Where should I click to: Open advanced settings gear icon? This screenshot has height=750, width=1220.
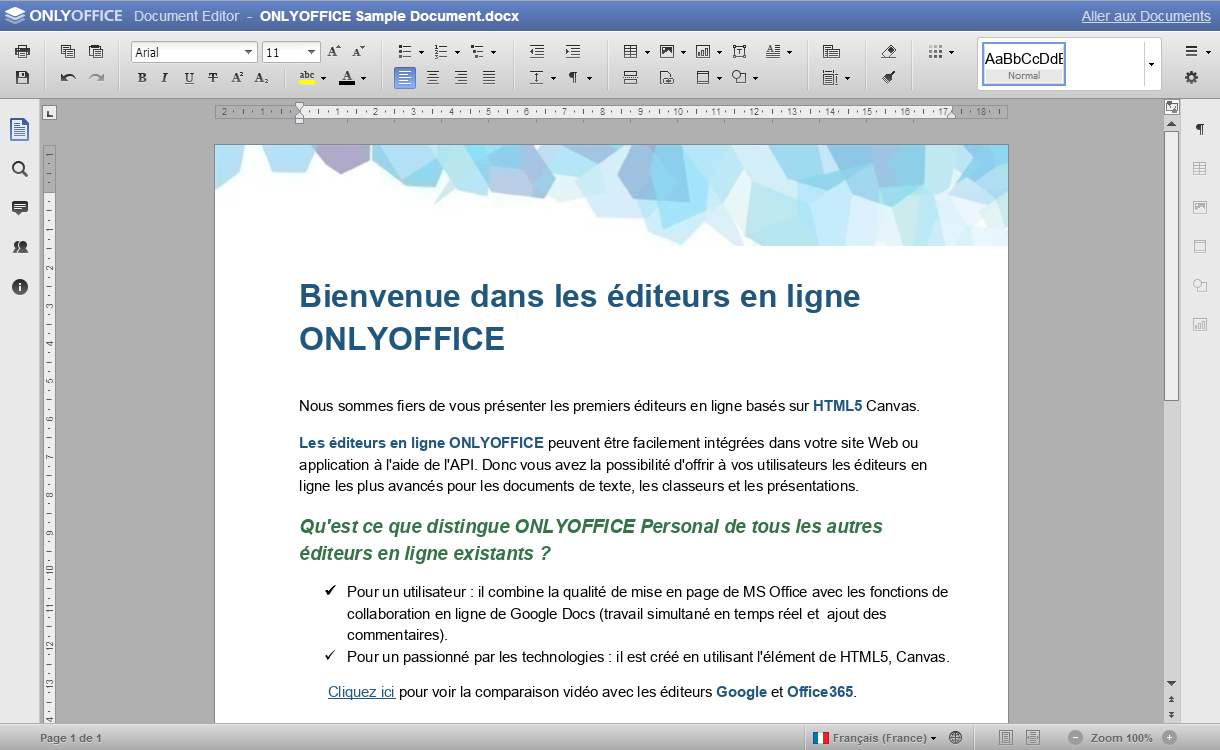1191,77
